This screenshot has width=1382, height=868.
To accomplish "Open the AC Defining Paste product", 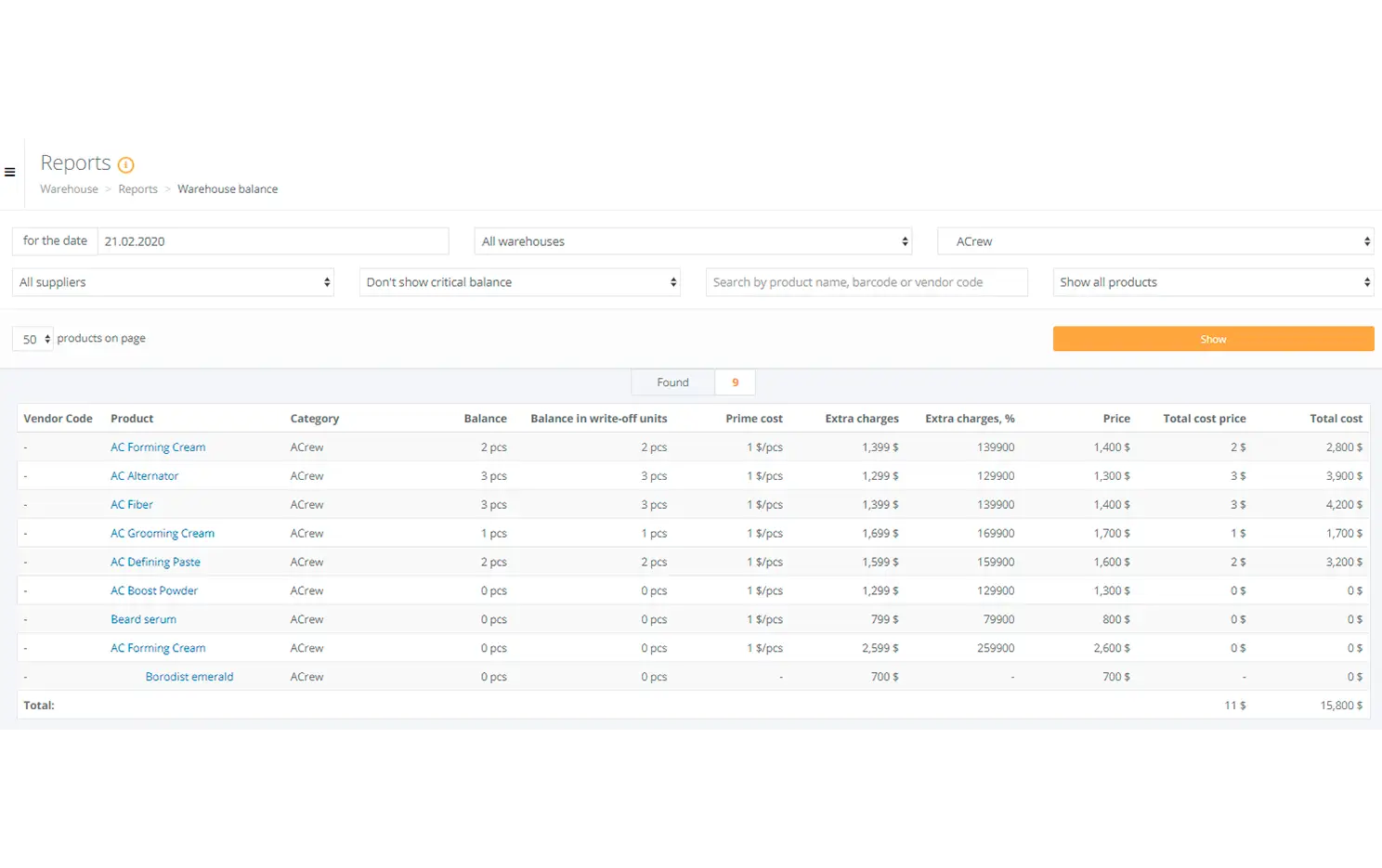I will [155, 563].
